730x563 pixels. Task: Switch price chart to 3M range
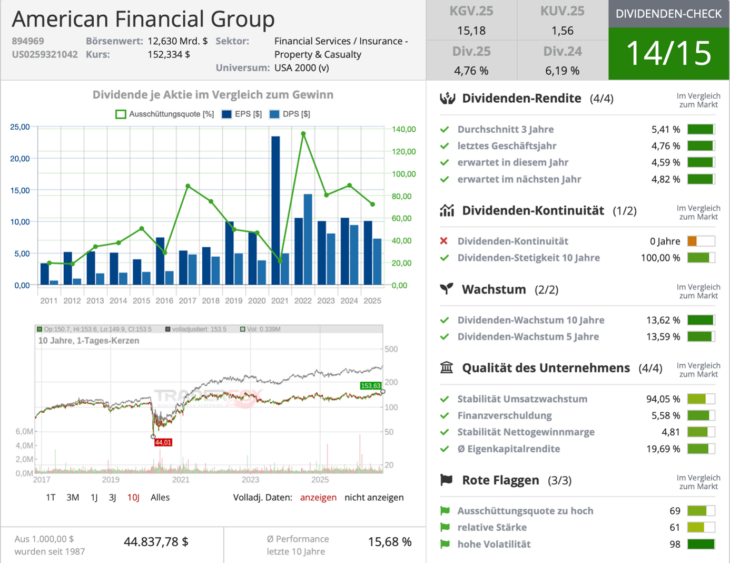coord(73,497)
